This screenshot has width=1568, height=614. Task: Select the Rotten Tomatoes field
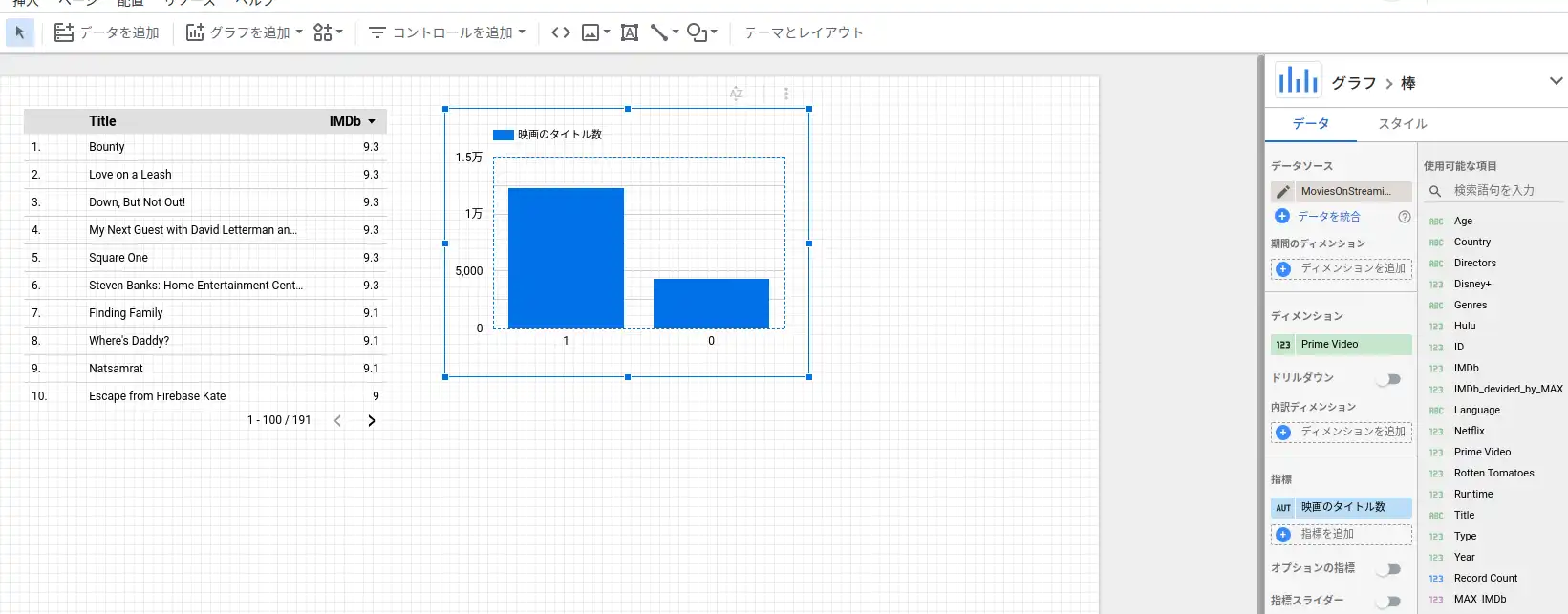1493,474
